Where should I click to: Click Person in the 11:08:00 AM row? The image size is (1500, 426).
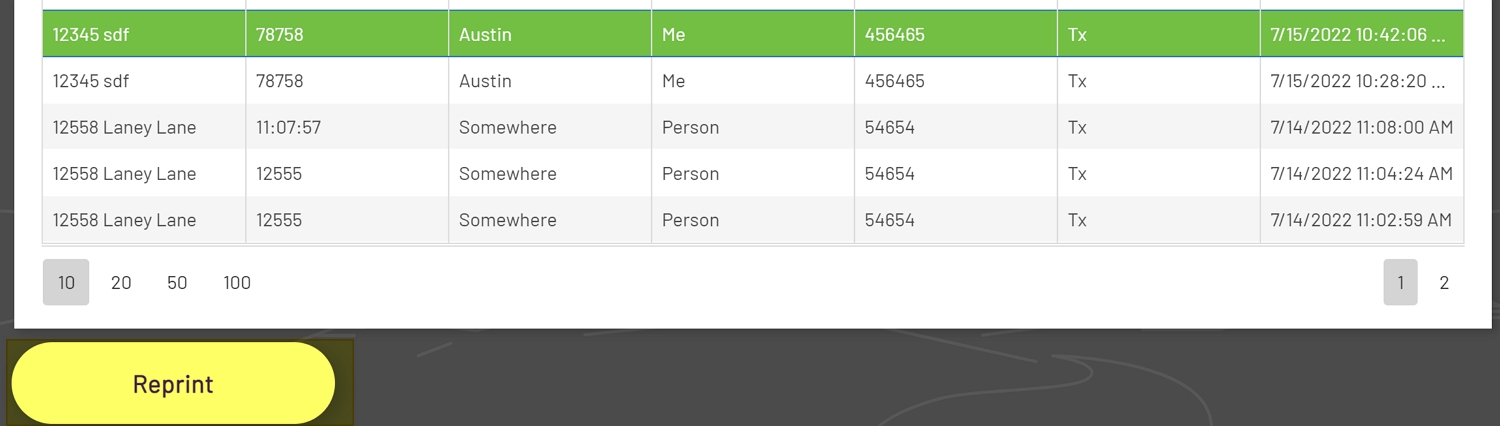690,128
